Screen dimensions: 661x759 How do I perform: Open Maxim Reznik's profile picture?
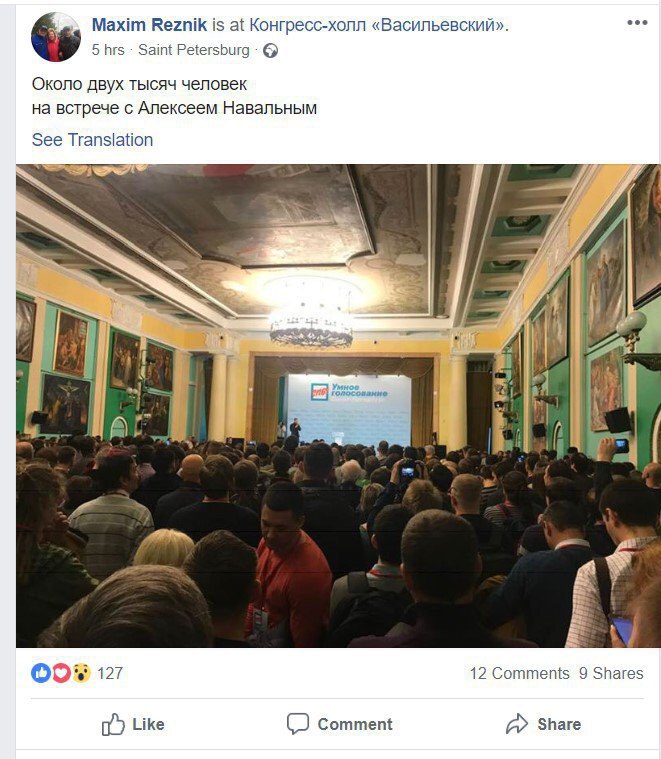click(x=56, y=37)
